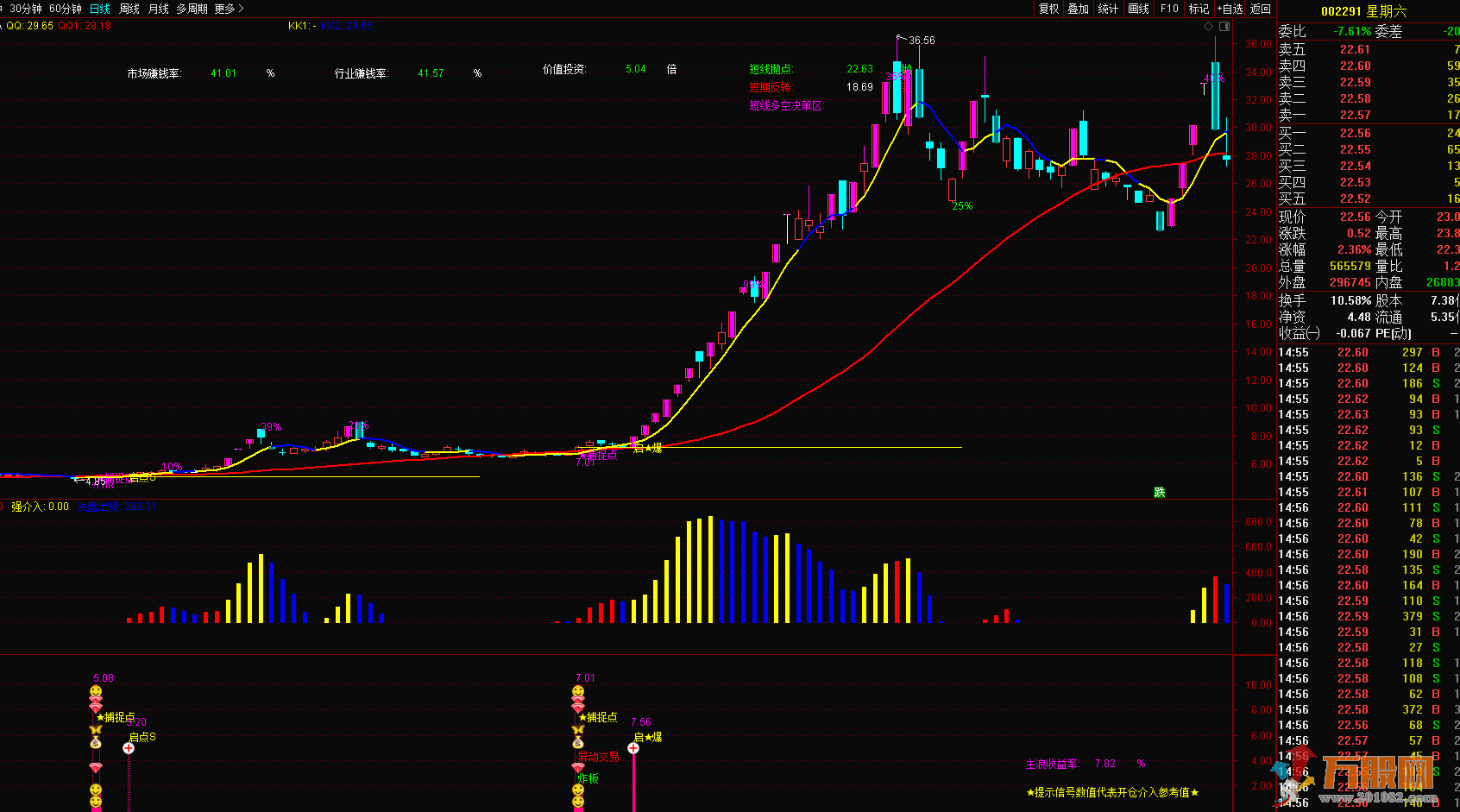1460x812 pixels.
Task: Click the money bag icon below 7.01 signal
Action: (578, 742)
